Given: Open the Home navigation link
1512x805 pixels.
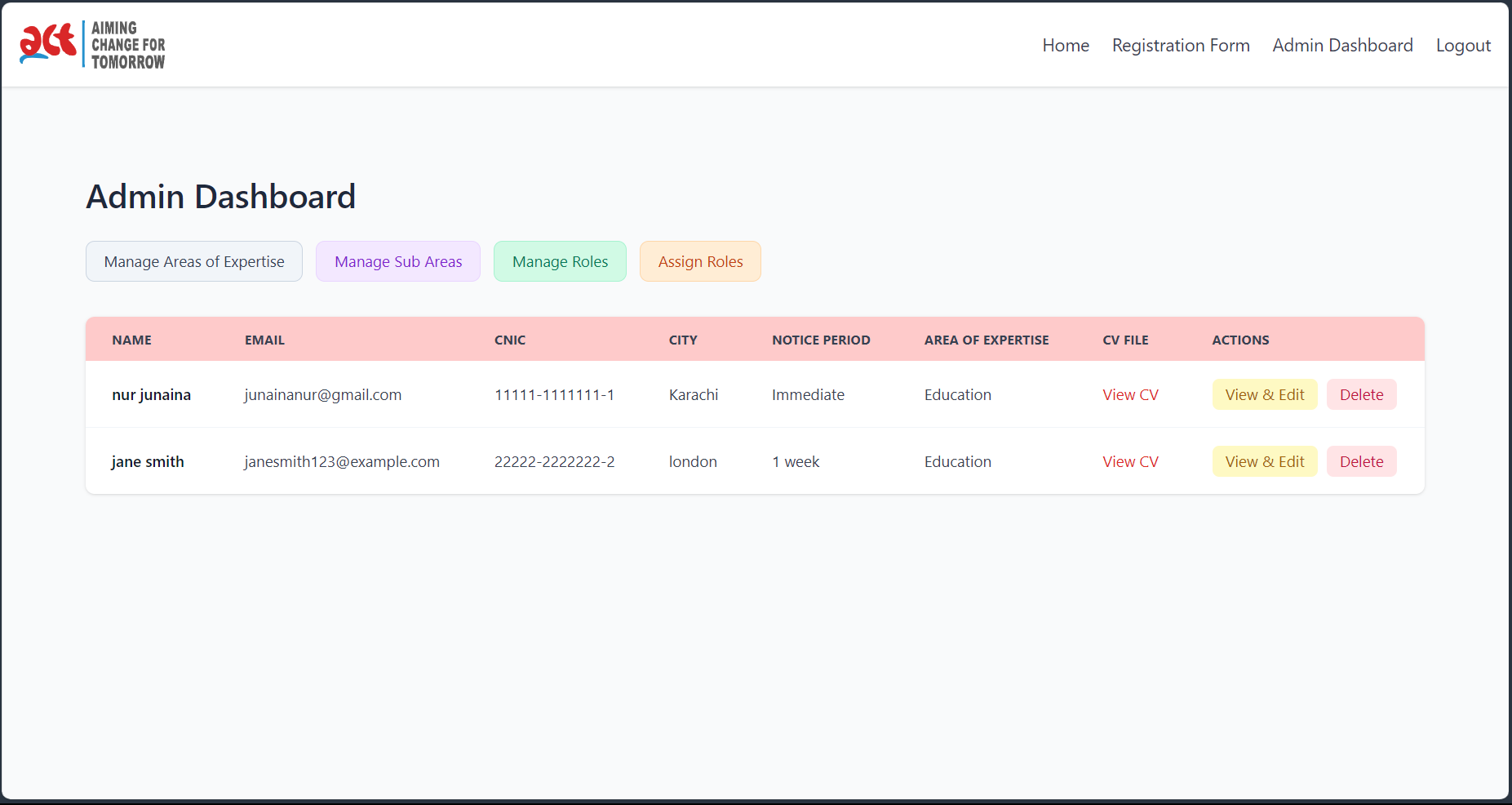Looking at the screenshot, I should pos(1065,46).
